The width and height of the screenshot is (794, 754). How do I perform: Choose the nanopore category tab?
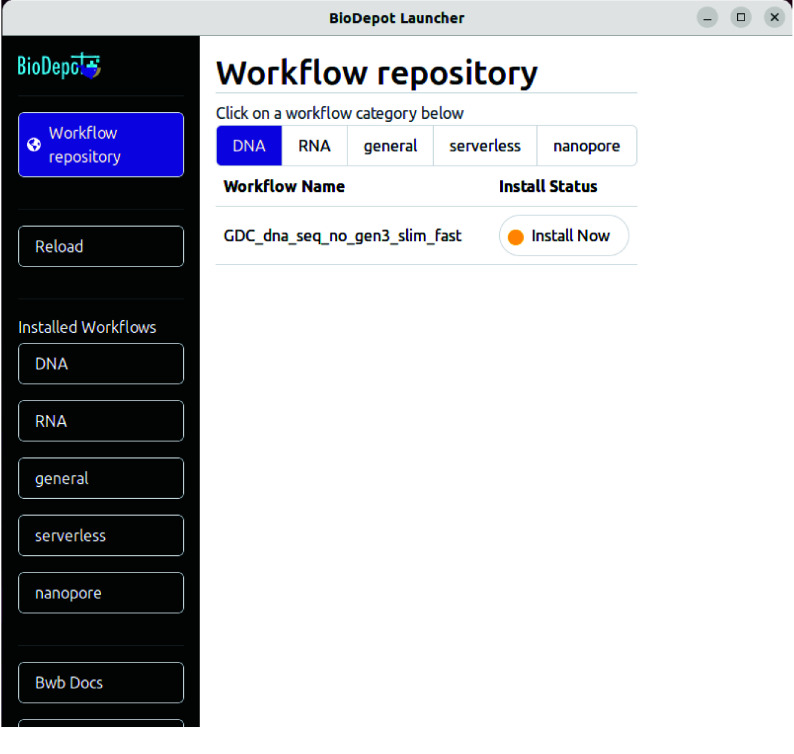pos(586,146)
